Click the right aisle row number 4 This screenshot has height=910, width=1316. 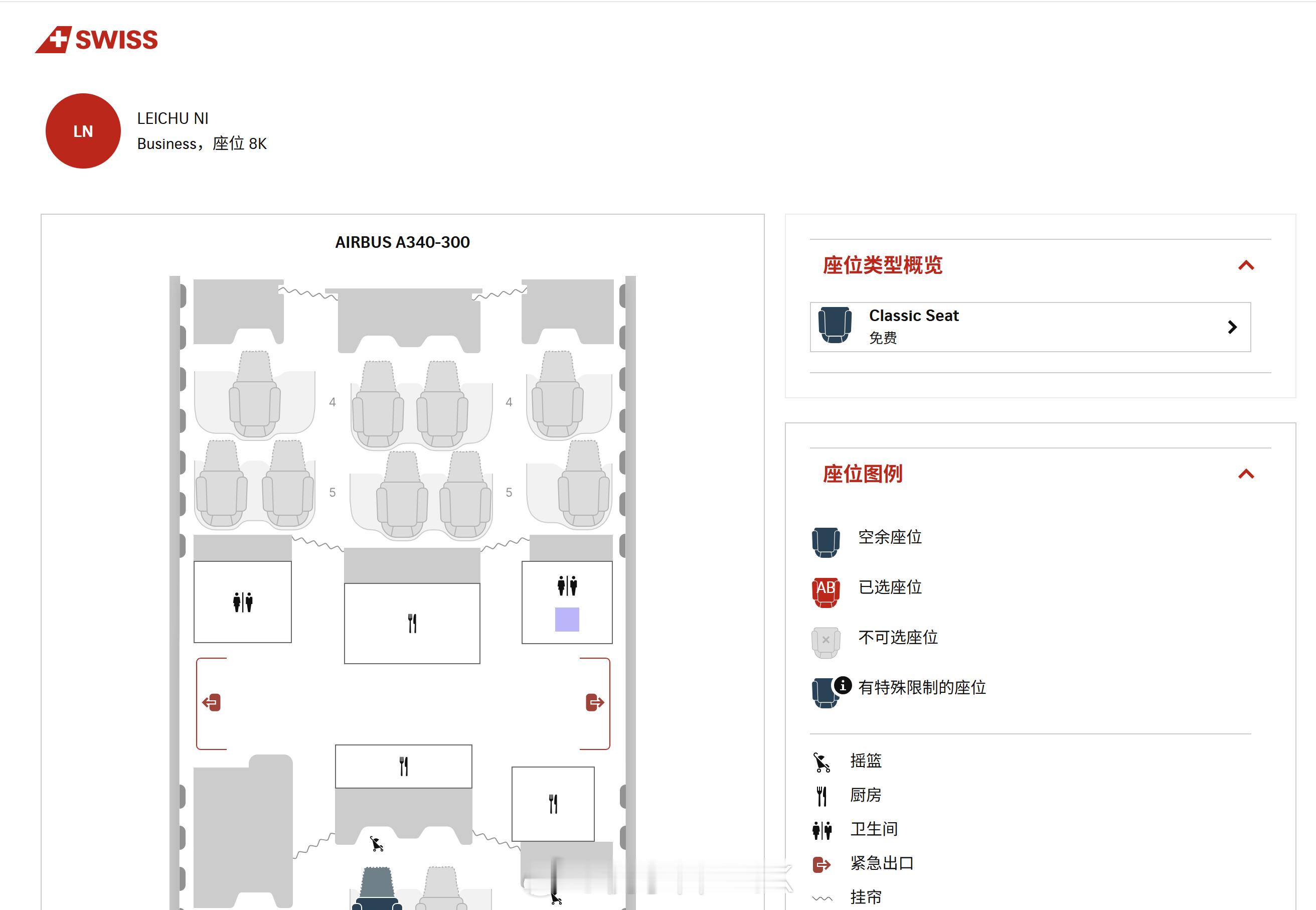(x=509, y=402)
